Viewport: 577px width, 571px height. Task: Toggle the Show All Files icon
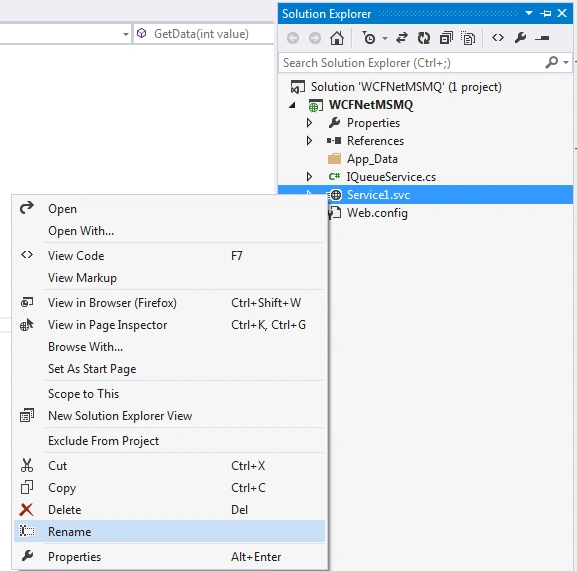tap(468, 38)
